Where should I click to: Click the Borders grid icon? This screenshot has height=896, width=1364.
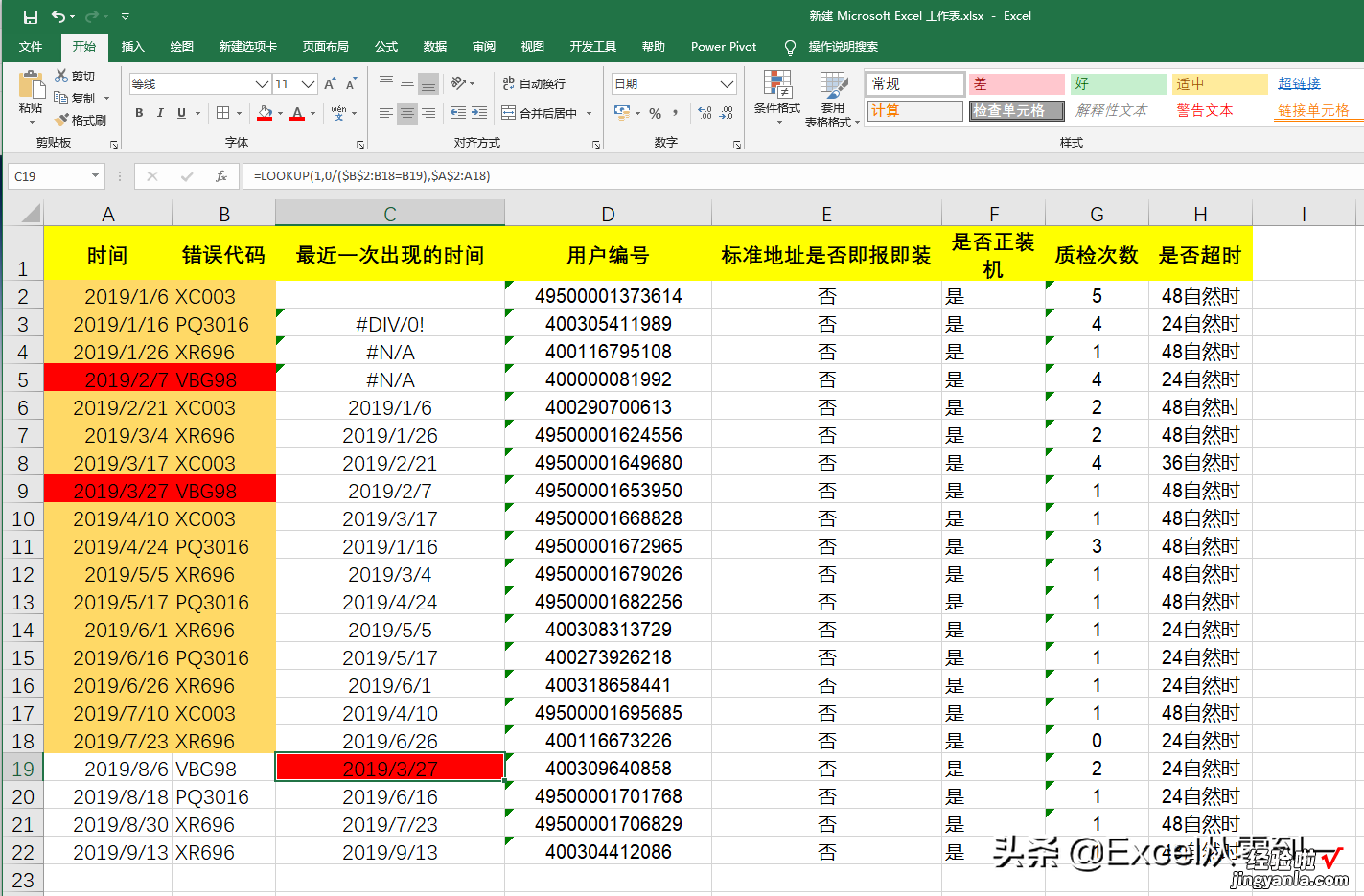coord(222,113)
